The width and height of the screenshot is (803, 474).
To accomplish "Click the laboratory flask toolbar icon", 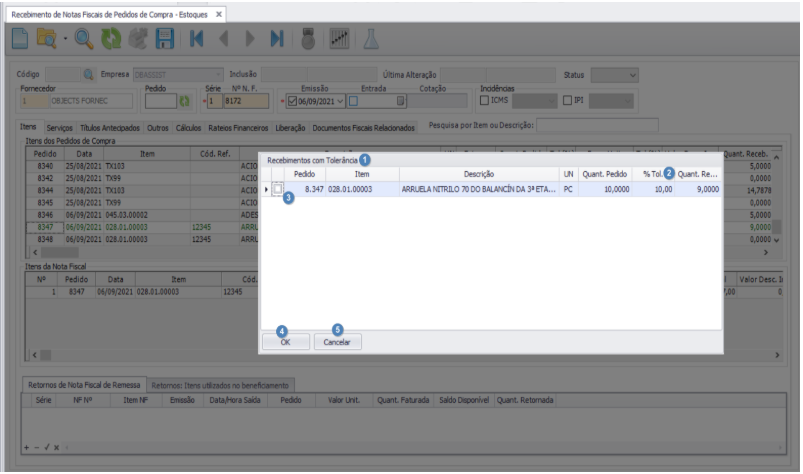I will pos(370,40).
